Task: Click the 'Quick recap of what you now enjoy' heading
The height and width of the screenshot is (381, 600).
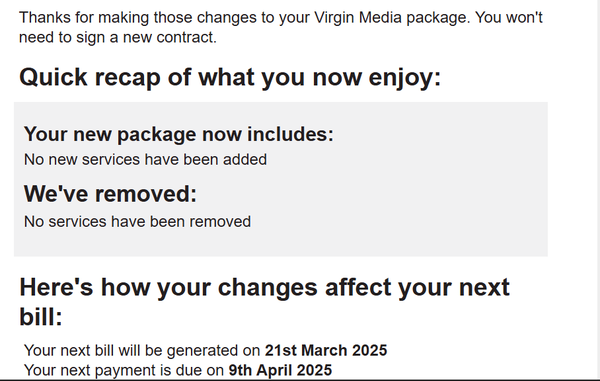Action: [x=230, y=78]
